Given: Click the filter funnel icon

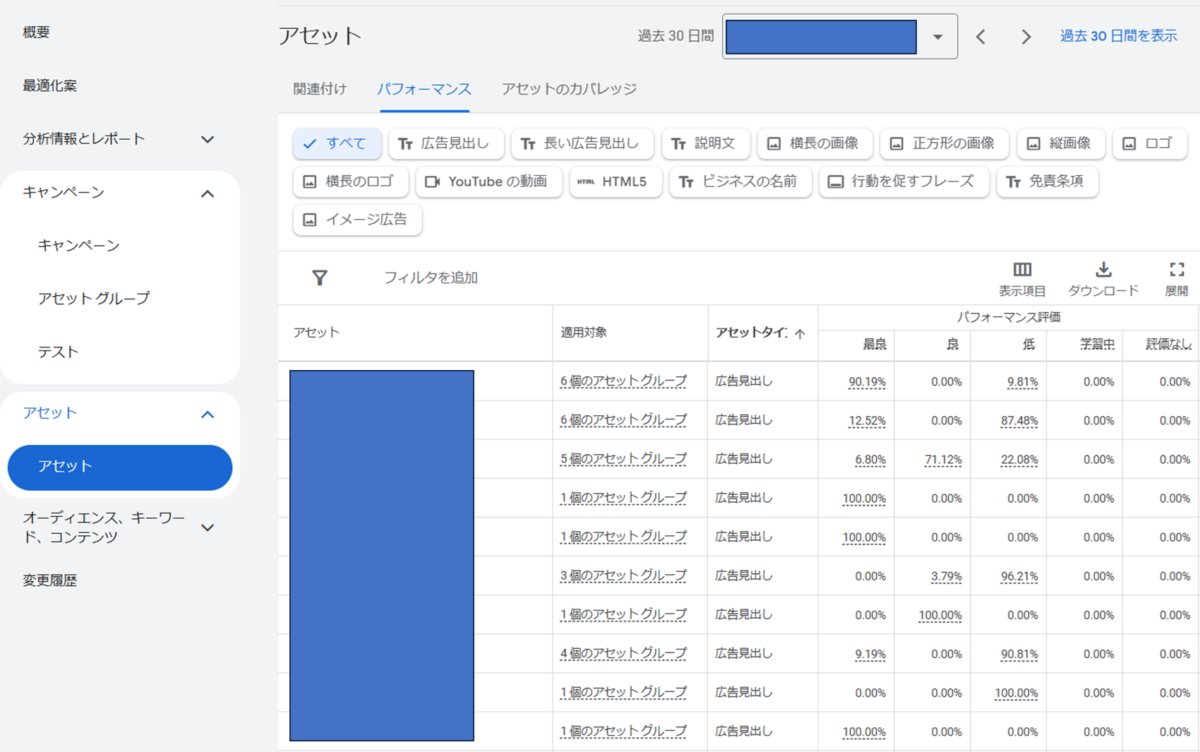Looking at the screenshot, I should [x=319, y=278].
